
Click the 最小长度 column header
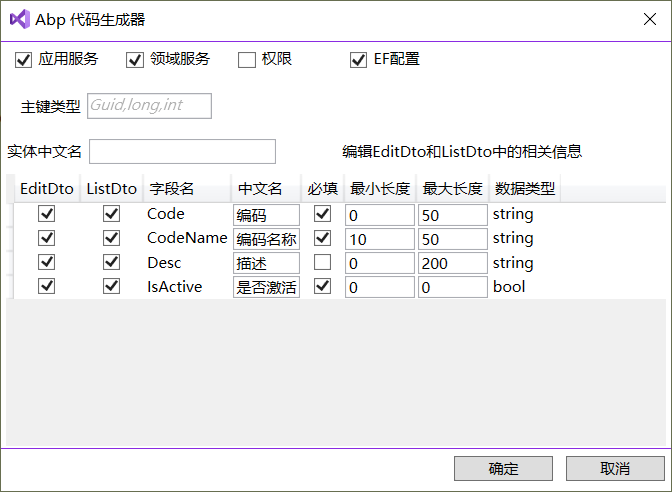click(x=380, y=189)
